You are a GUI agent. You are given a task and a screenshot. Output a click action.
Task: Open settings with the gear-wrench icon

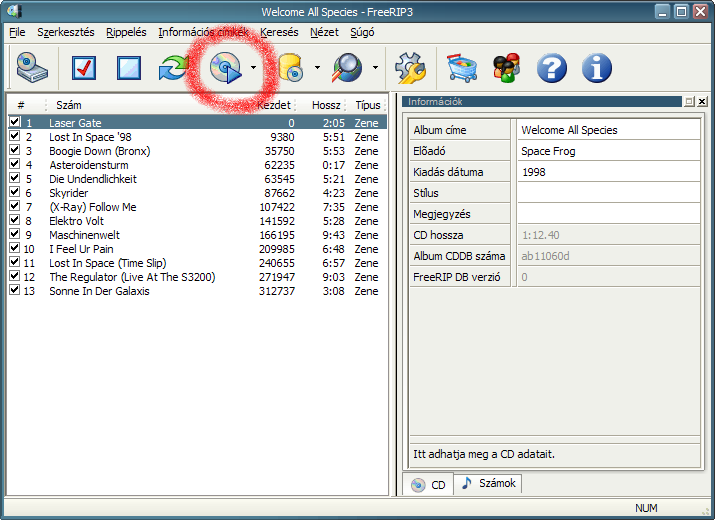pos(410,68)
